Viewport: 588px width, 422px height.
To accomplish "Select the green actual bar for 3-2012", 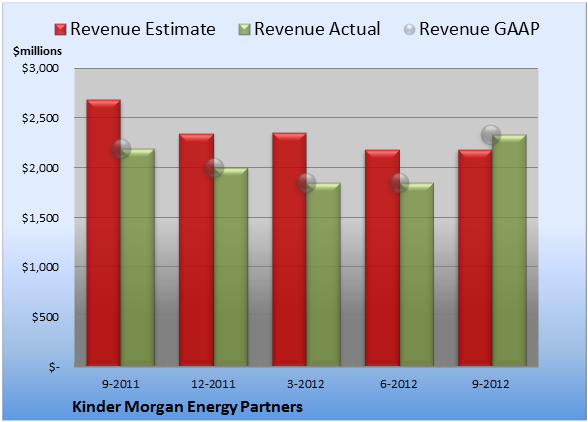I will point(323,274).
